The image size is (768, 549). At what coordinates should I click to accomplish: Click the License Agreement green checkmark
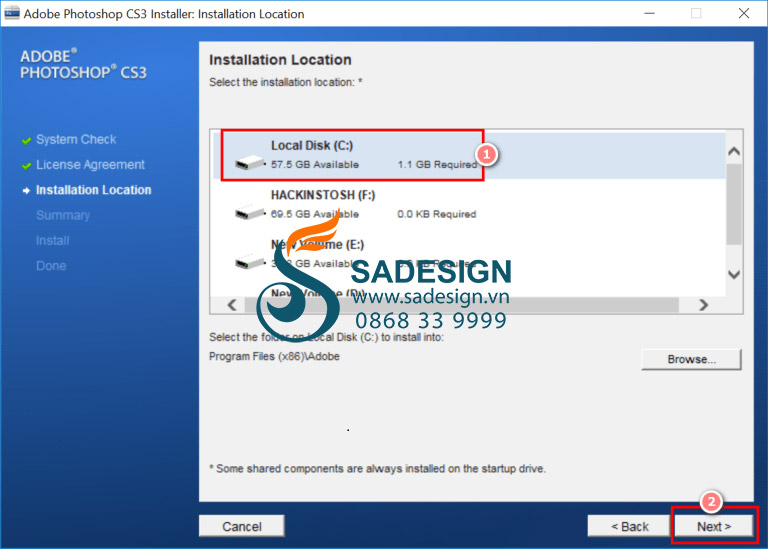pos(26,166)
